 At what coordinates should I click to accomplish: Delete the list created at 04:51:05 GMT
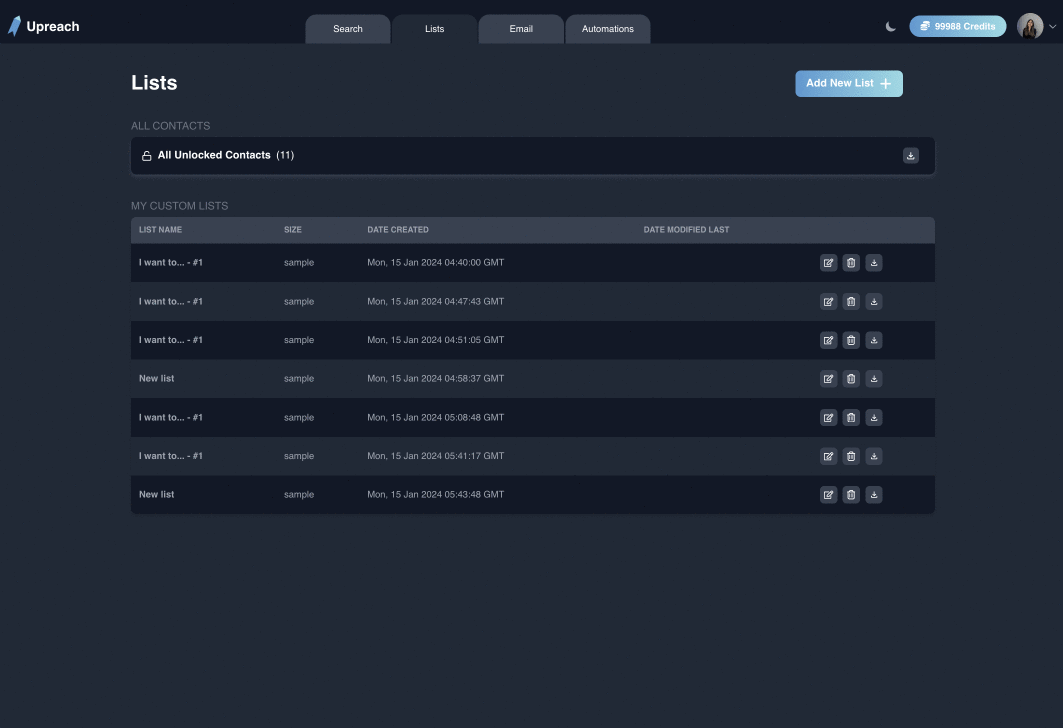coord(851,340)
